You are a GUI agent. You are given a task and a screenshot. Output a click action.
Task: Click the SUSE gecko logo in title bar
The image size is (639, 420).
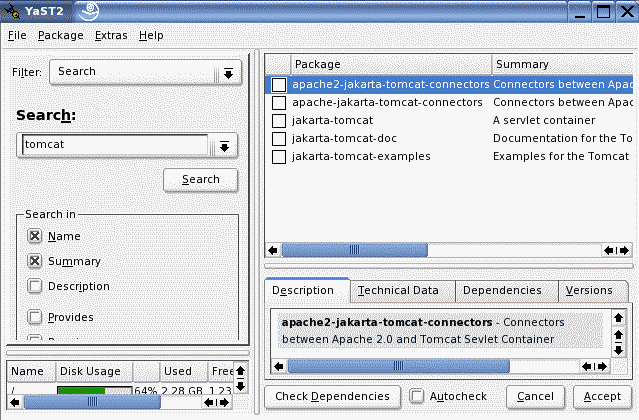click(89, 11)
